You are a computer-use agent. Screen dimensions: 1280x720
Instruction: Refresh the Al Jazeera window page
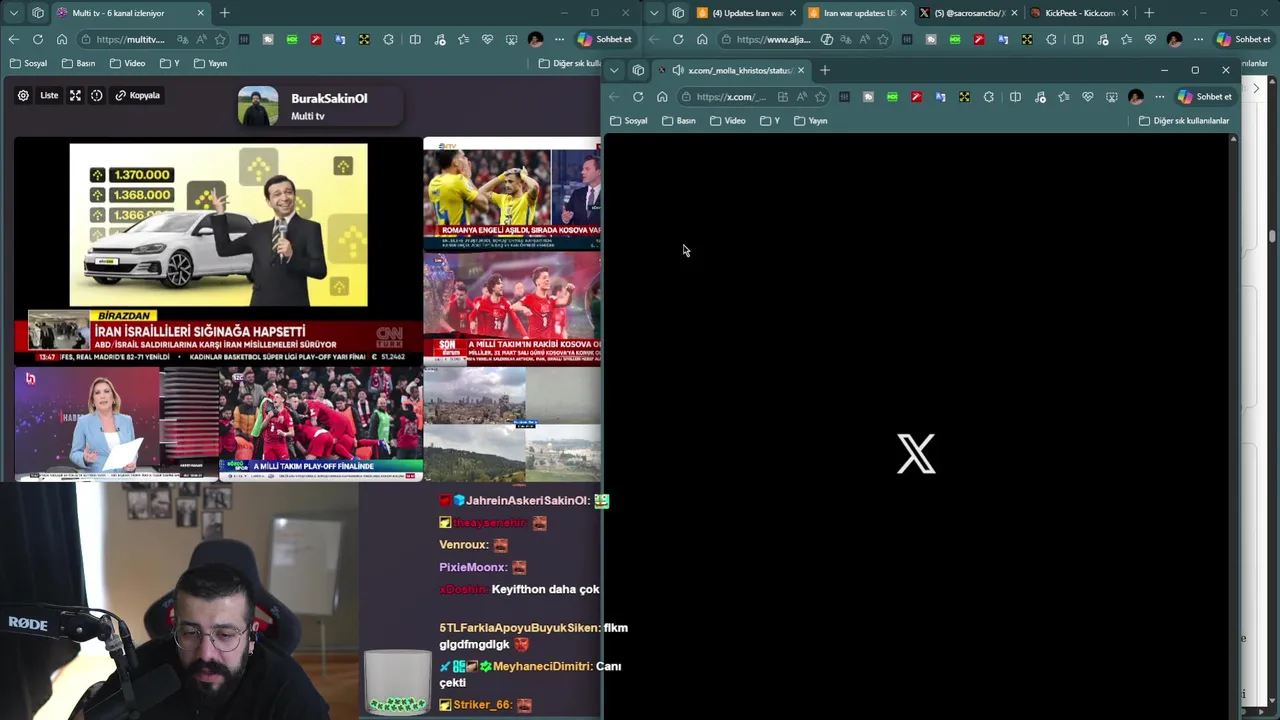coord(678,39)
